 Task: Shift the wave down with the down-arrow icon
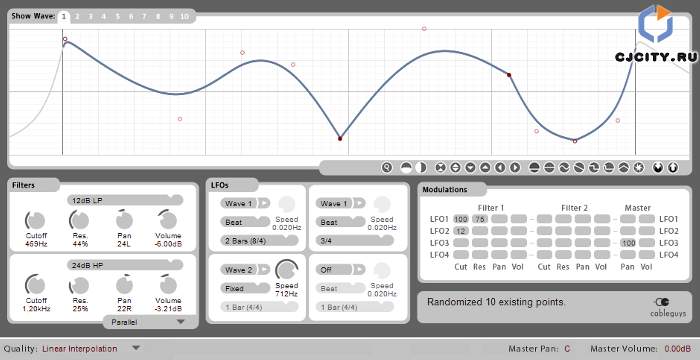click(470, 167)
